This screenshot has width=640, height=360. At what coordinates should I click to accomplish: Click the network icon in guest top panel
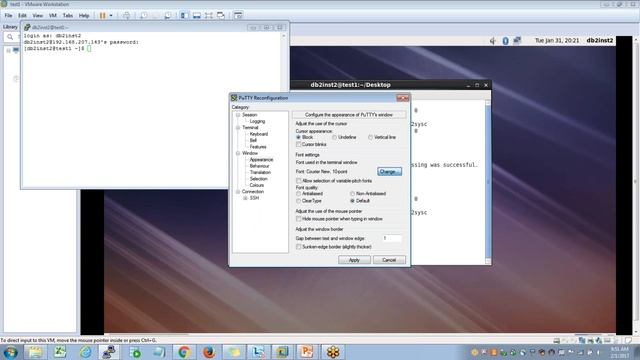(517, 40)
